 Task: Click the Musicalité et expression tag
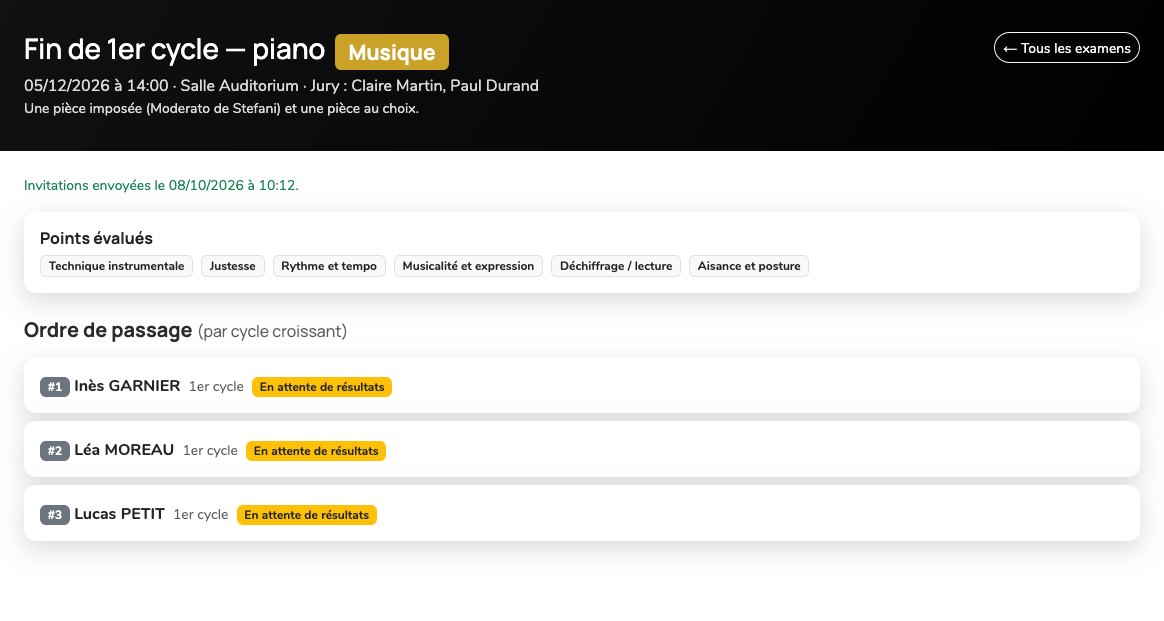point(468,266)
